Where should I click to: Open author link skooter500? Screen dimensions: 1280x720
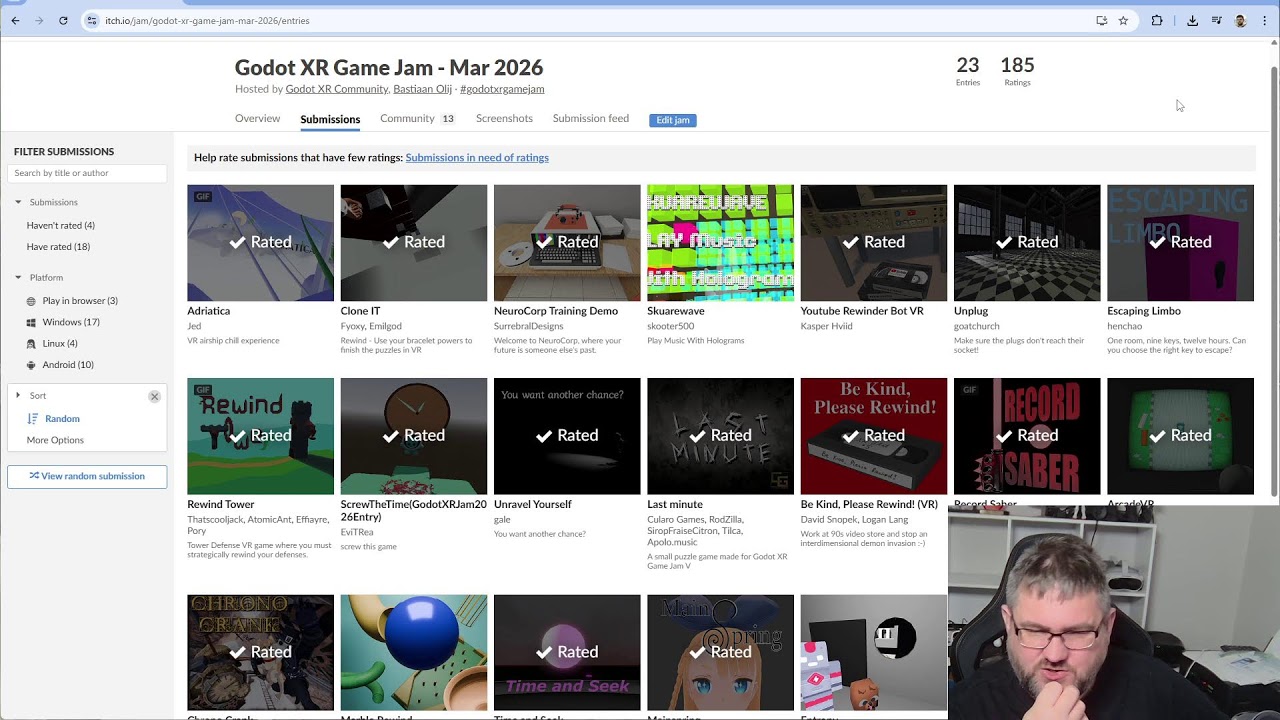pyautogui.click(x=670, y=326)
